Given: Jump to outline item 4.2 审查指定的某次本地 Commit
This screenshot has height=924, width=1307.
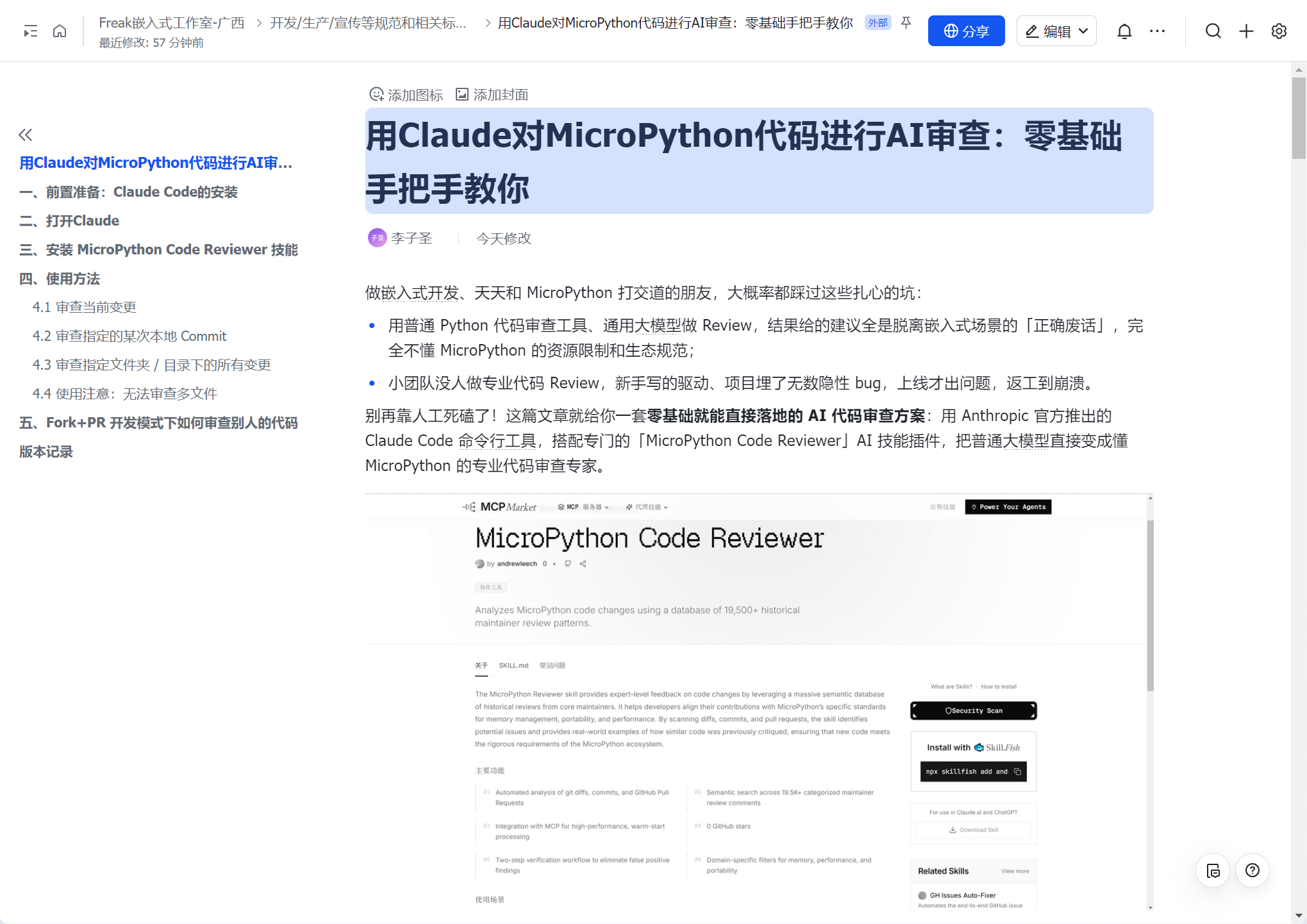Looking at the screenshot, I should [x=129, y=336].
